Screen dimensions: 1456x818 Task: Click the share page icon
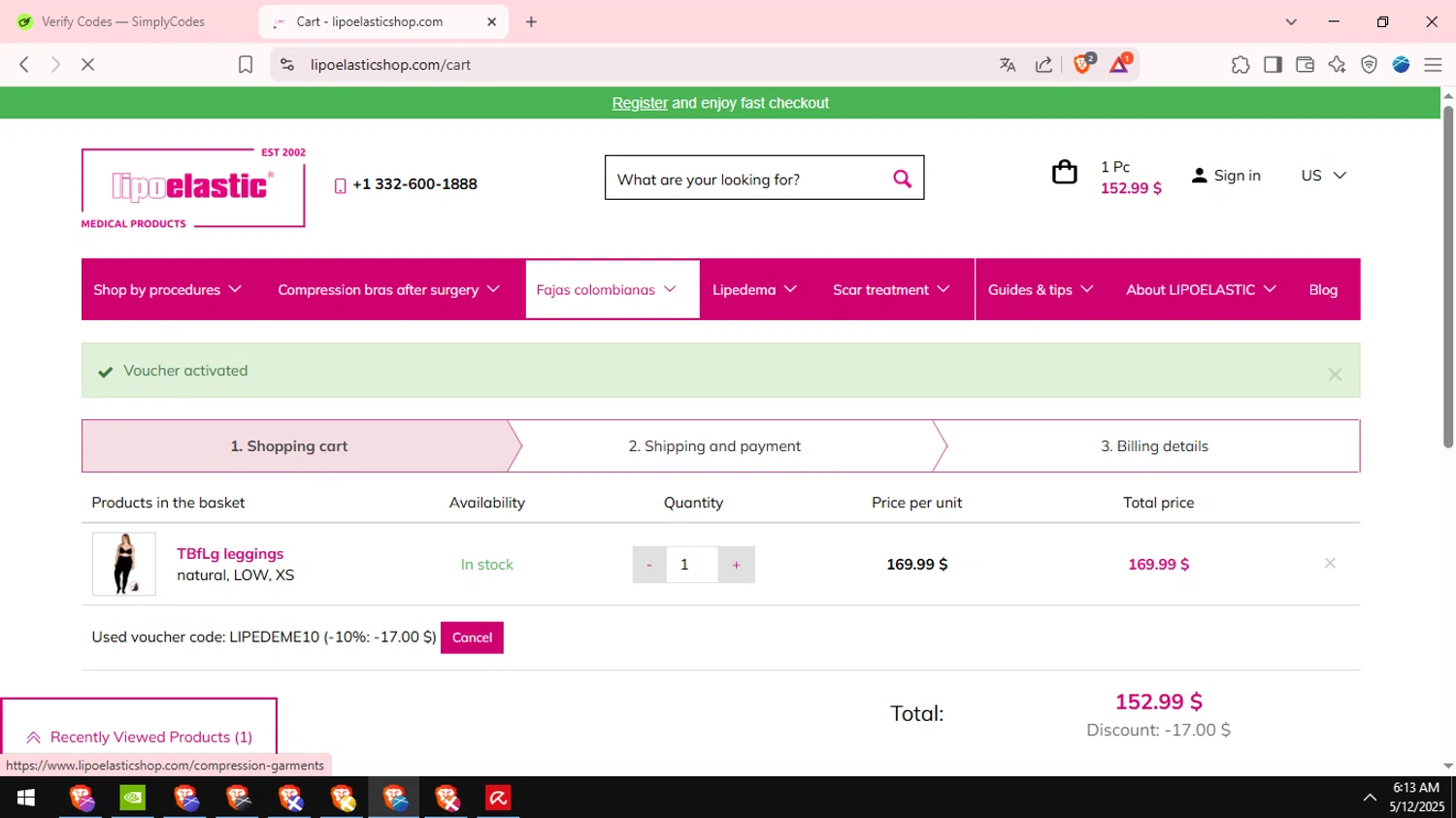click(1043, 65)
